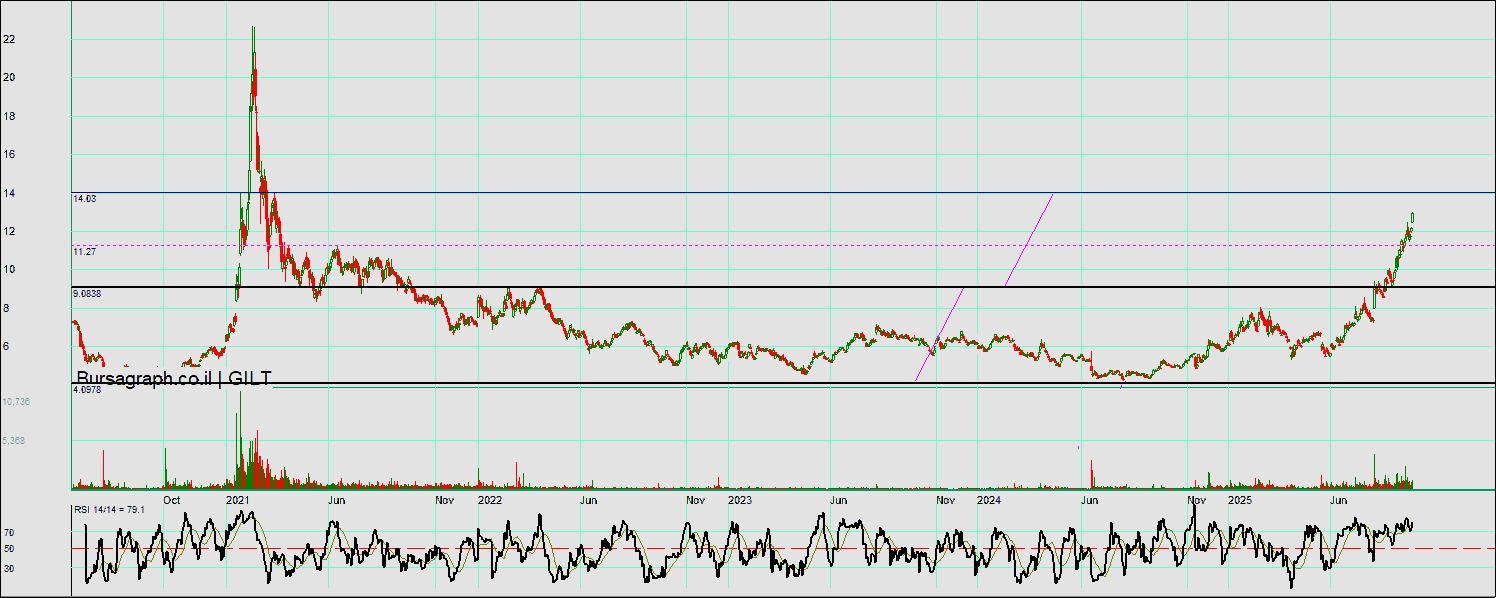Click the Oct label on the time axis

pyautogui.click(x=172, y=498)
